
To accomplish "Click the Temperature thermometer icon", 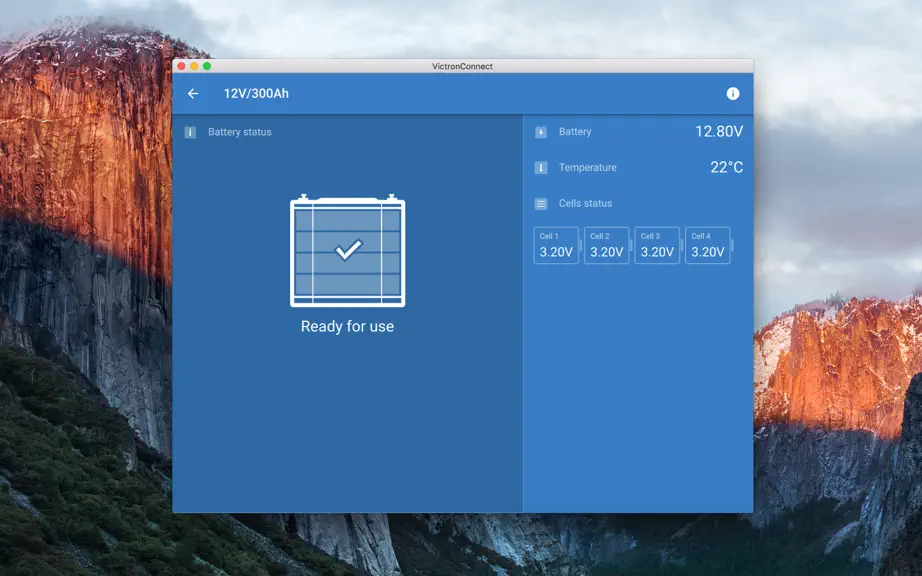I will pyautogui.click(x=541, y=168).
